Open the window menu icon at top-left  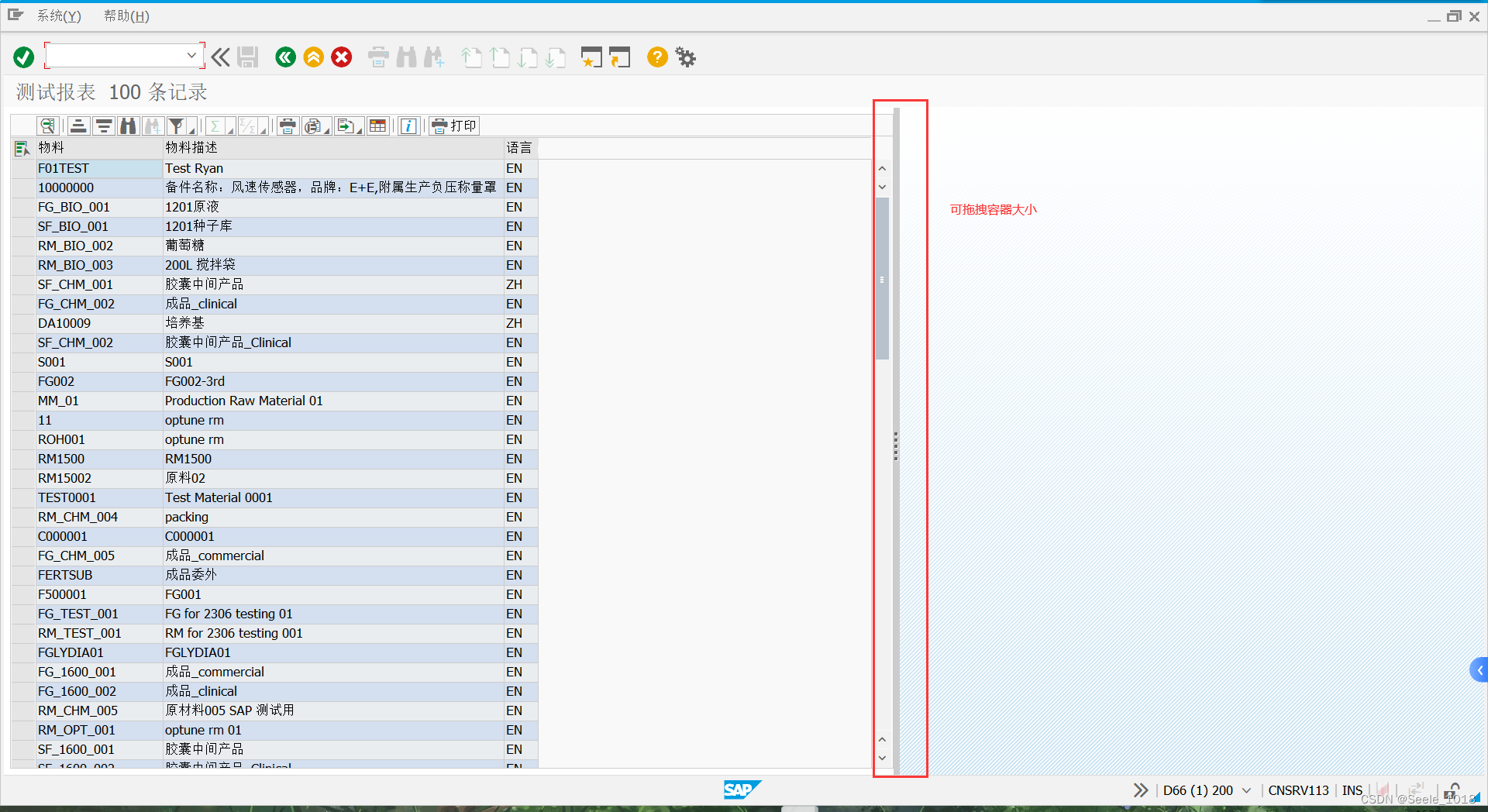pyautogui.click(x=15, y=15)
